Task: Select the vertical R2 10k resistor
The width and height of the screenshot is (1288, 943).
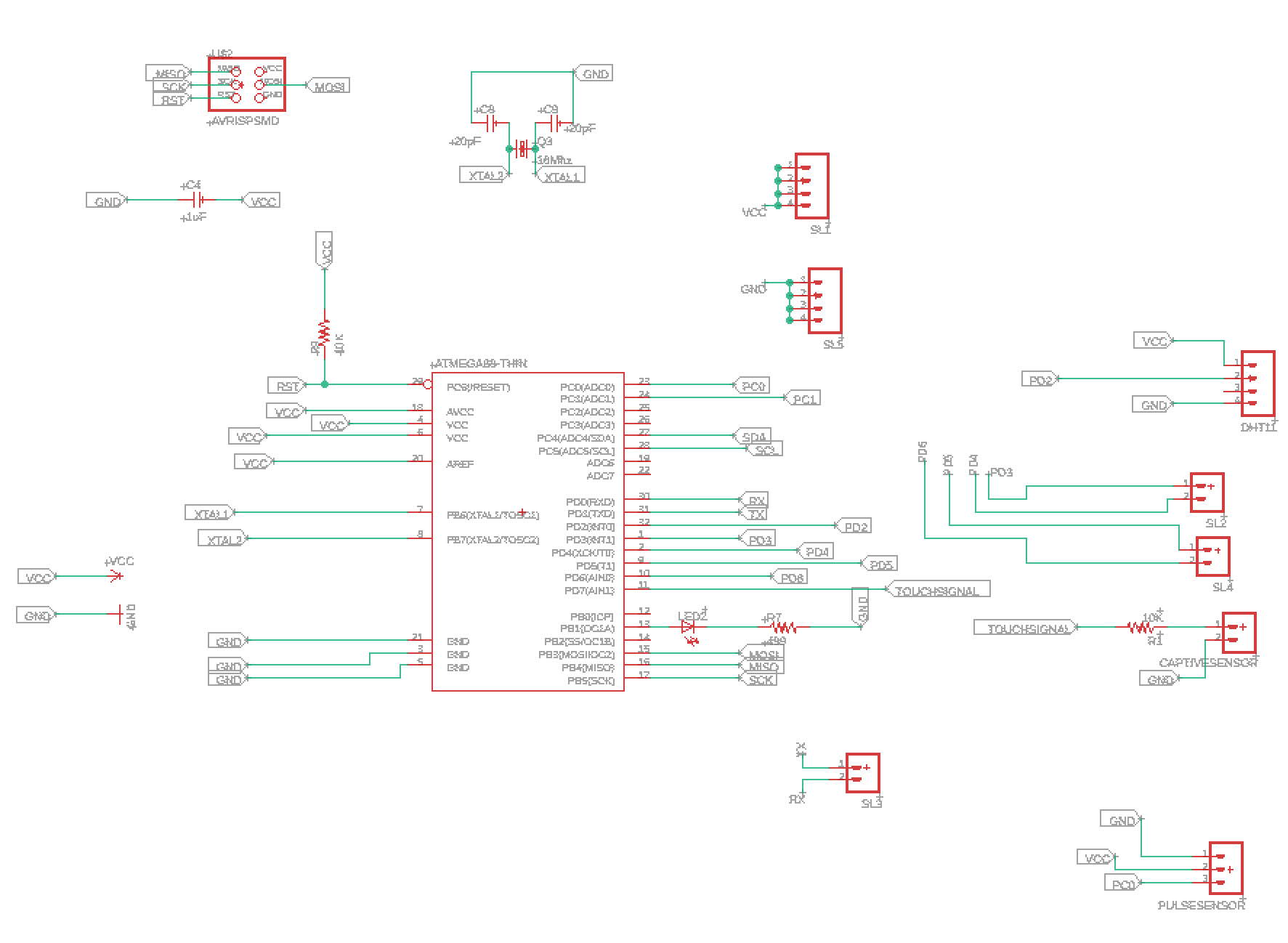Action: (x=324, y=332)
